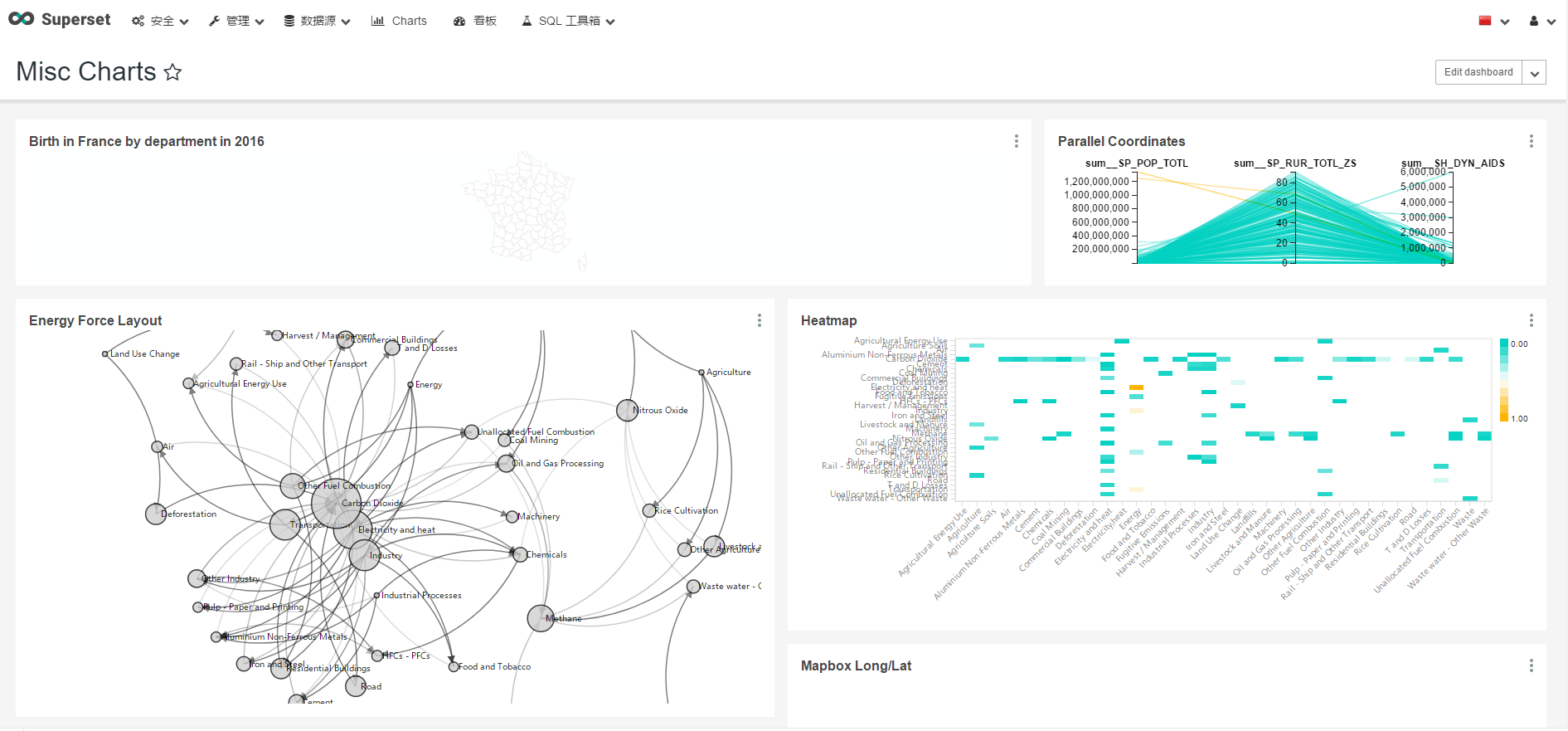Open Mapbox Long/Lat chart options menu
The width and height of the screenshot is (1568, 731).
click(x=1531, y=665)
